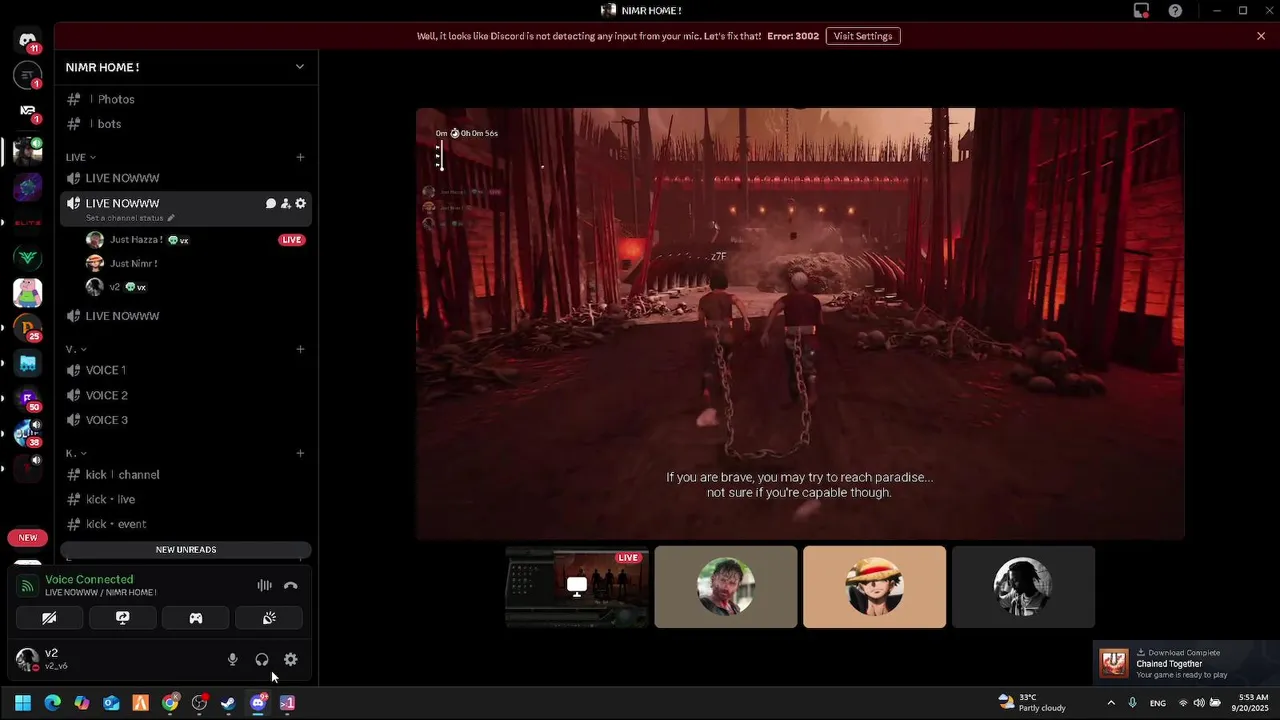Open the kick • live channel
Viewport: 1280px width, 720px height.
(186, 499)
